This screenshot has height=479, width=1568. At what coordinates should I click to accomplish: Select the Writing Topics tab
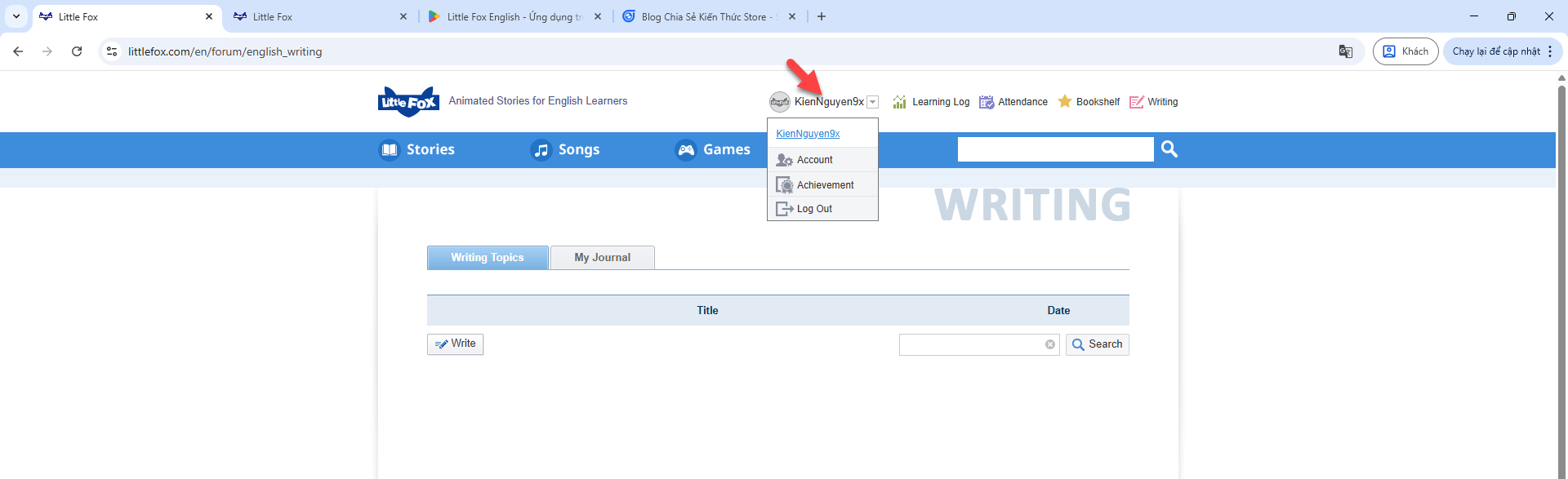488,258
